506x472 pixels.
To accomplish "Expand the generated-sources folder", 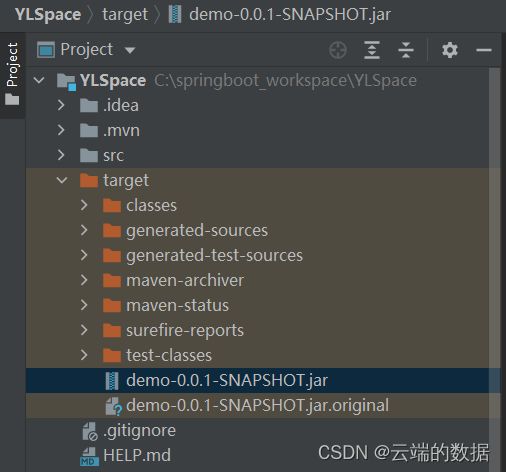I will (84, 230).
